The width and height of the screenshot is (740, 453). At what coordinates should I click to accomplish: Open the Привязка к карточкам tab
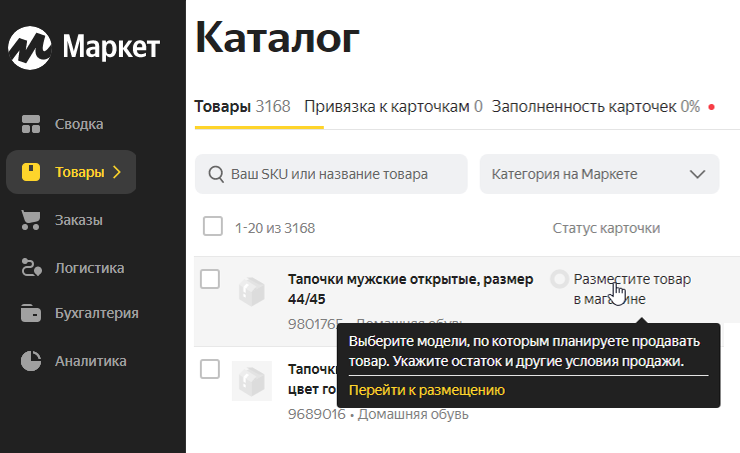(x=393, y=106)
